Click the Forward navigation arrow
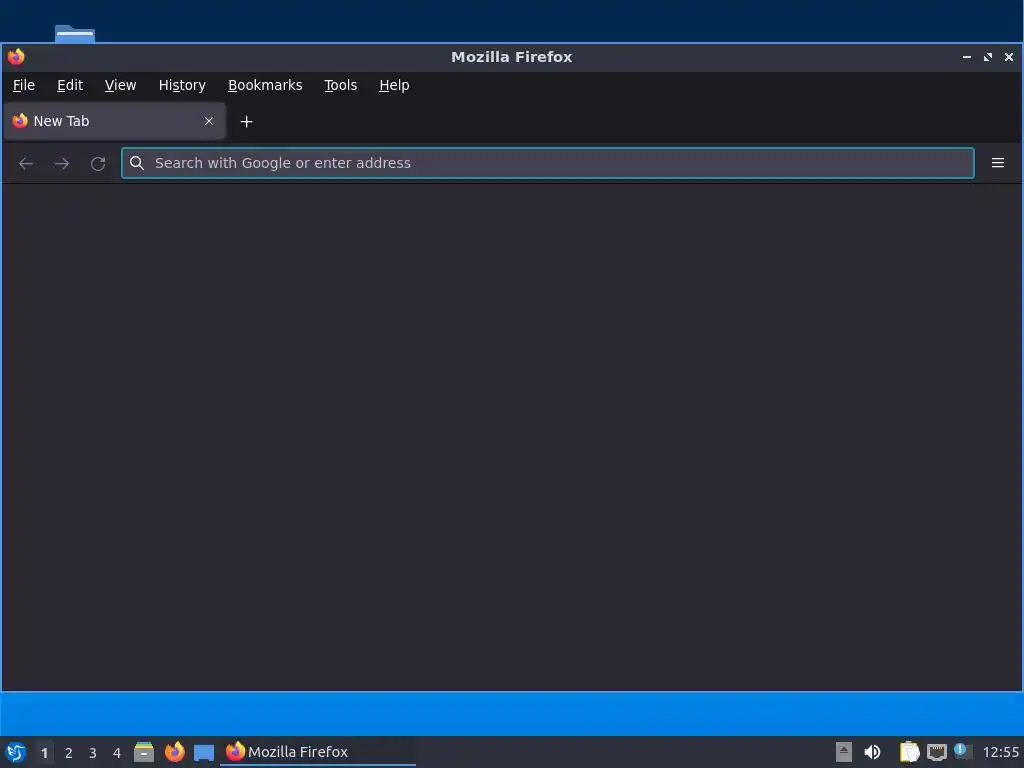 (x=61, y=163)
